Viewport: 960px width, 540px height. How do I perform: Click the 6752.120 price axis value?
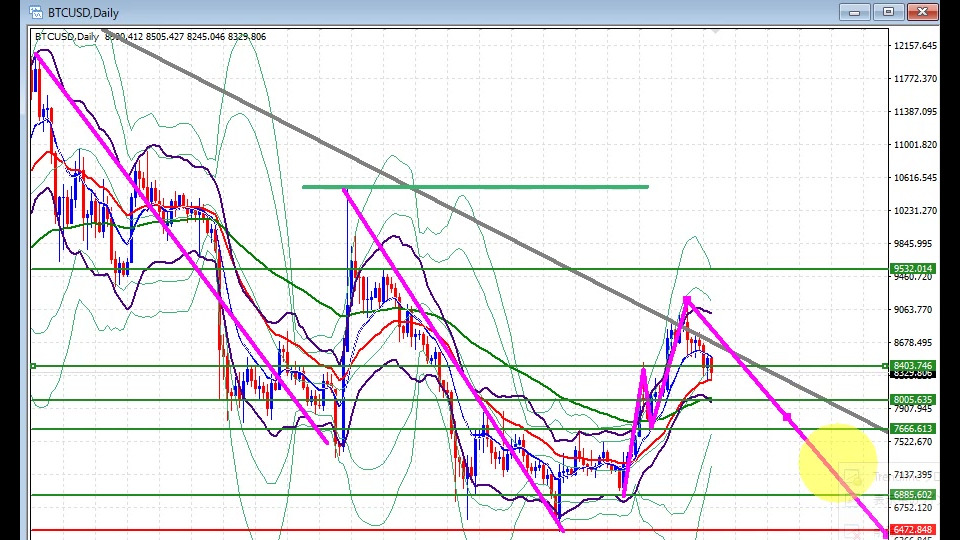(x=913, y=508)
